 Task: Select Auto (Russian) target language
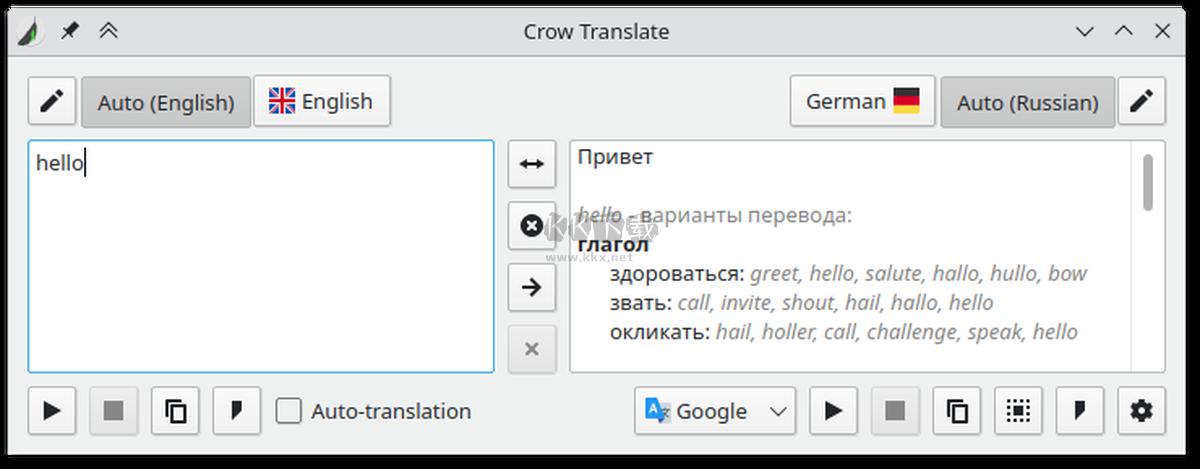tap(1027, 102)
